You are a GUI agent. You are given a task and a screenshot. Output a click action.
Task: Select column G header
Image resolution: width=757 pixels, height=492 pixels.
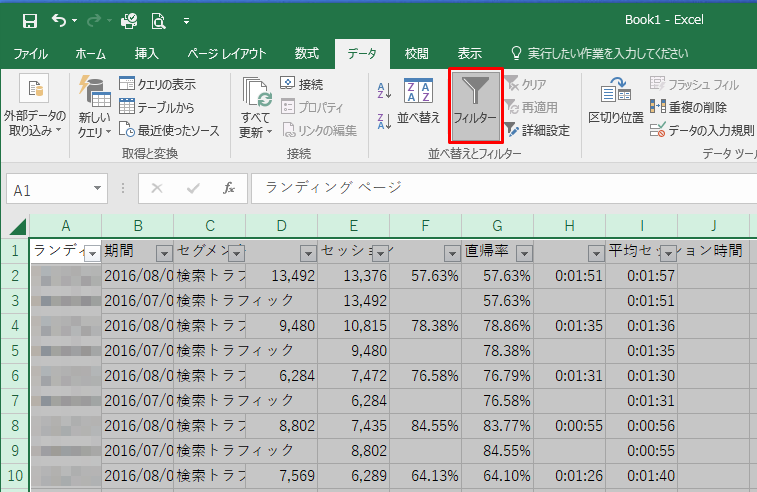point(497,225)
